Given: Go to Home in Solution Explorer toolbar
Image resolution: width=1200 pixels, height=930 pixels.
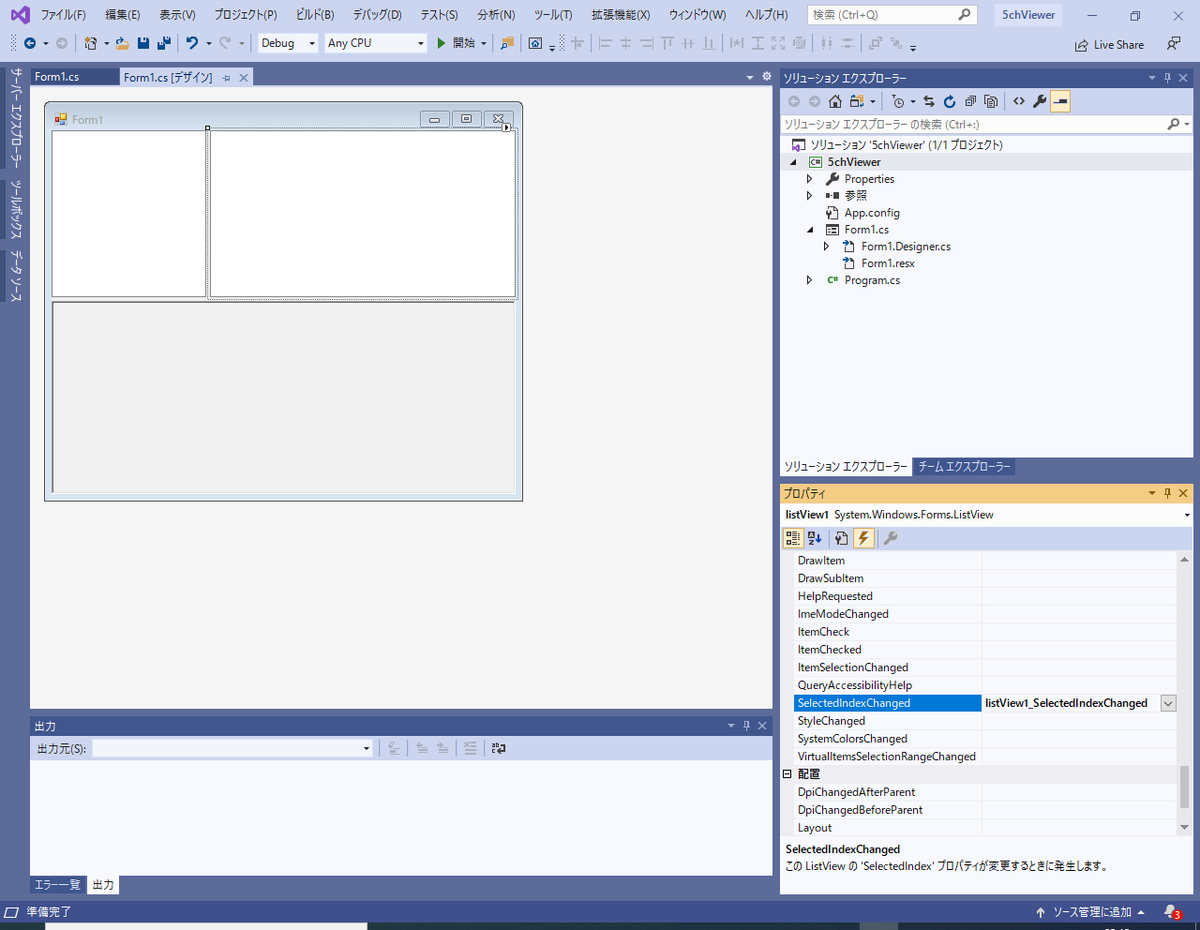Looking at the screenshot, I should pyautogui.click(x=835, y=101).
